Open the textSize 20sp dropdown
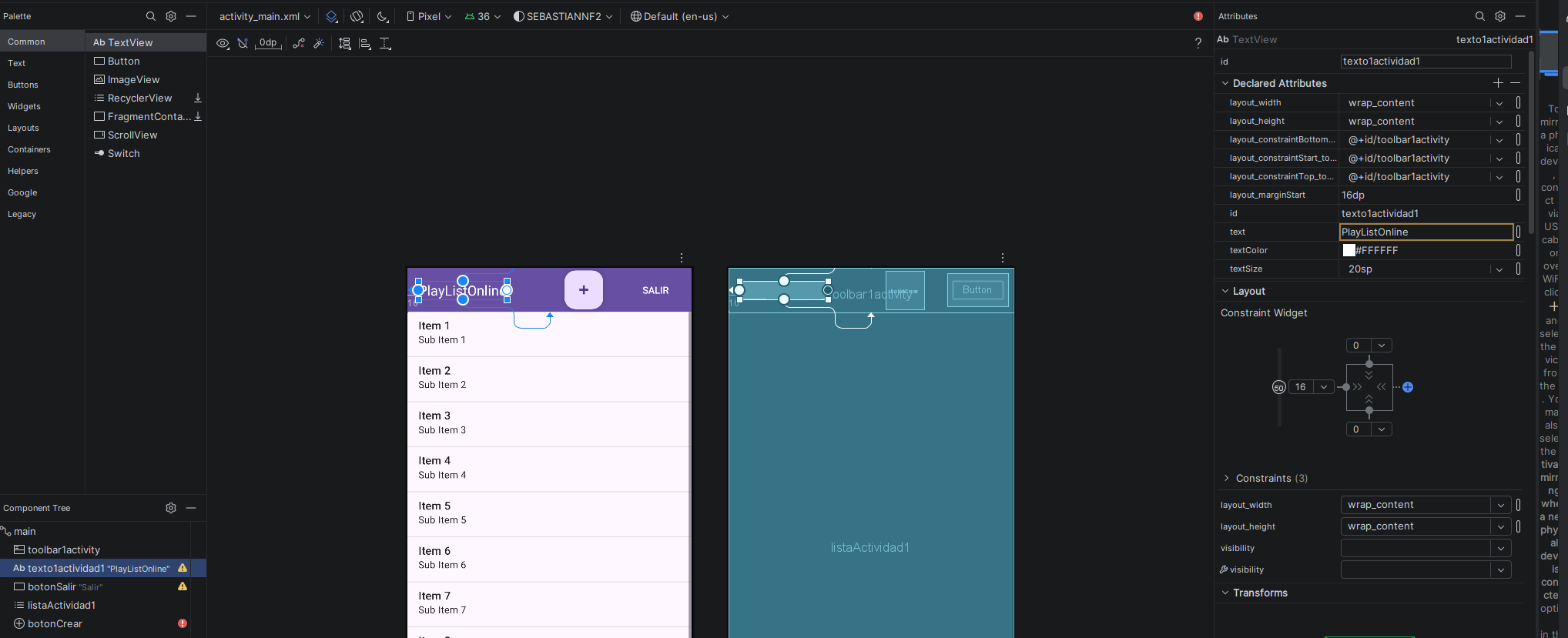Viewport: 1568px width, 638px height. 1499,269
